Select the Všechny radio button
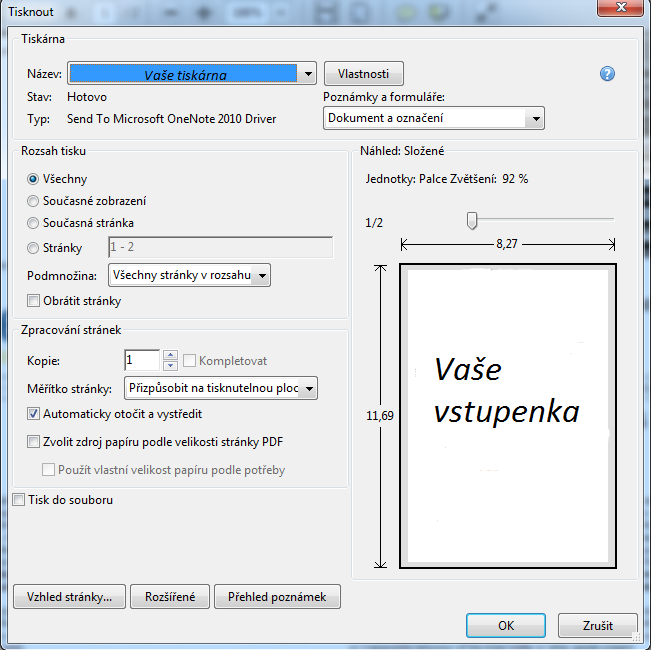 point(33,179)
